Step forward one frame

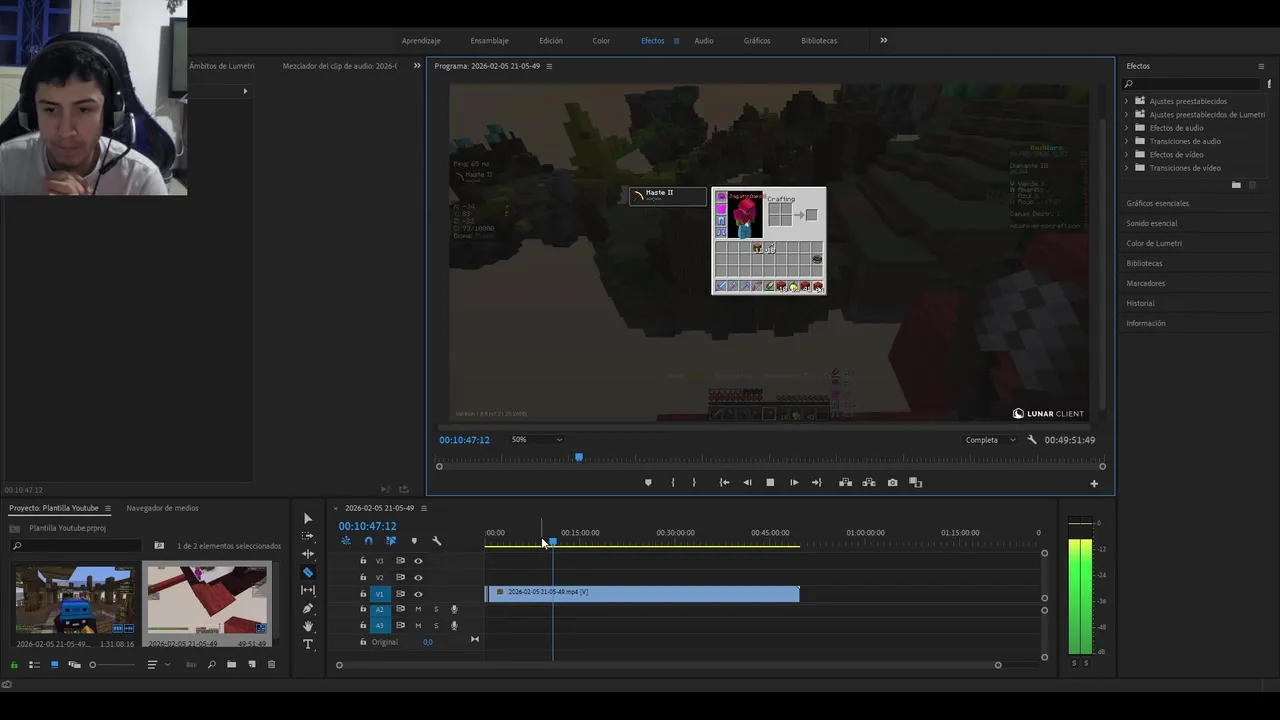point(794,483)
